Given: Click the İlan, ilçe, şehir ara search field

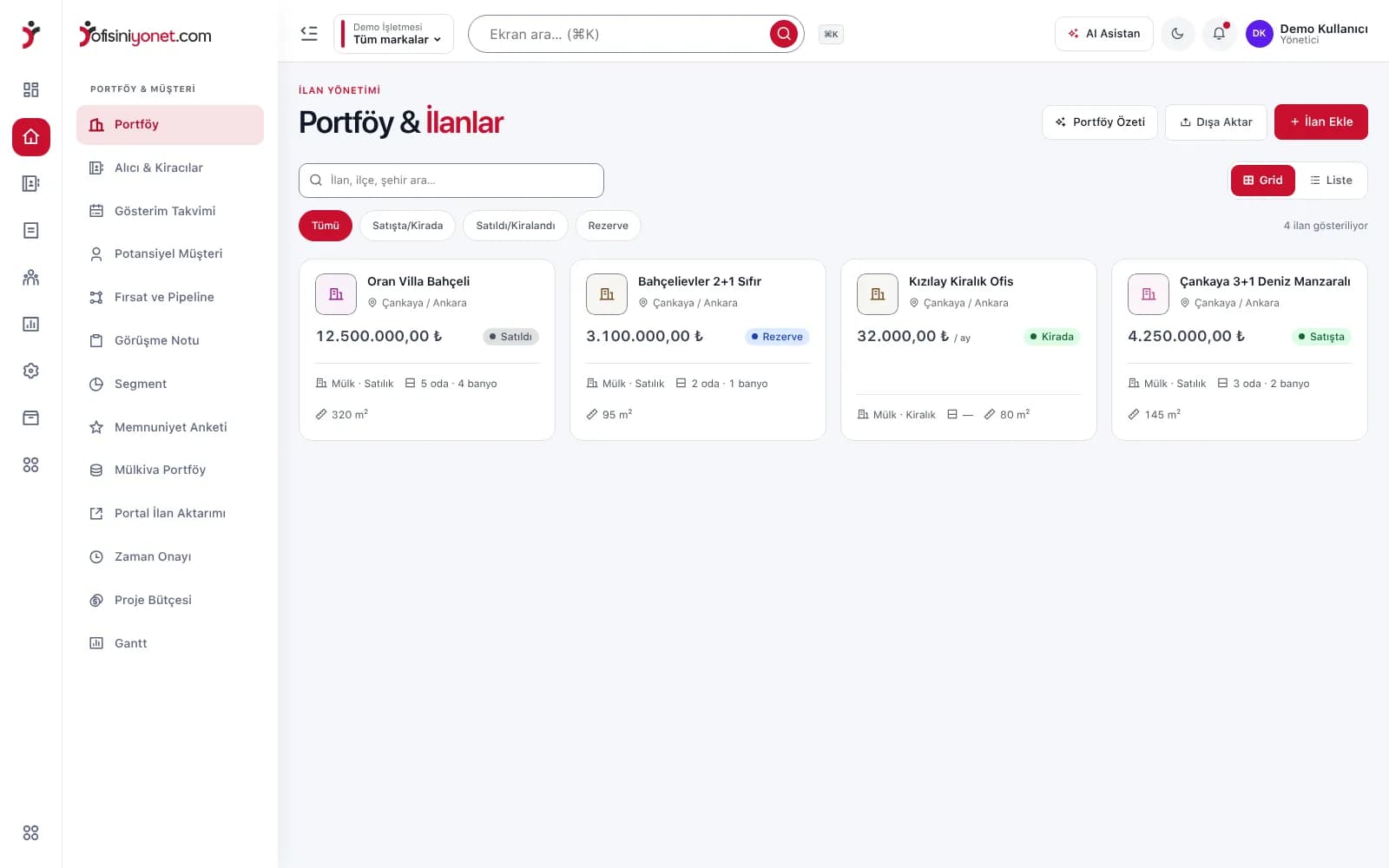Looking at the screenshot, I should pos(451,181).
